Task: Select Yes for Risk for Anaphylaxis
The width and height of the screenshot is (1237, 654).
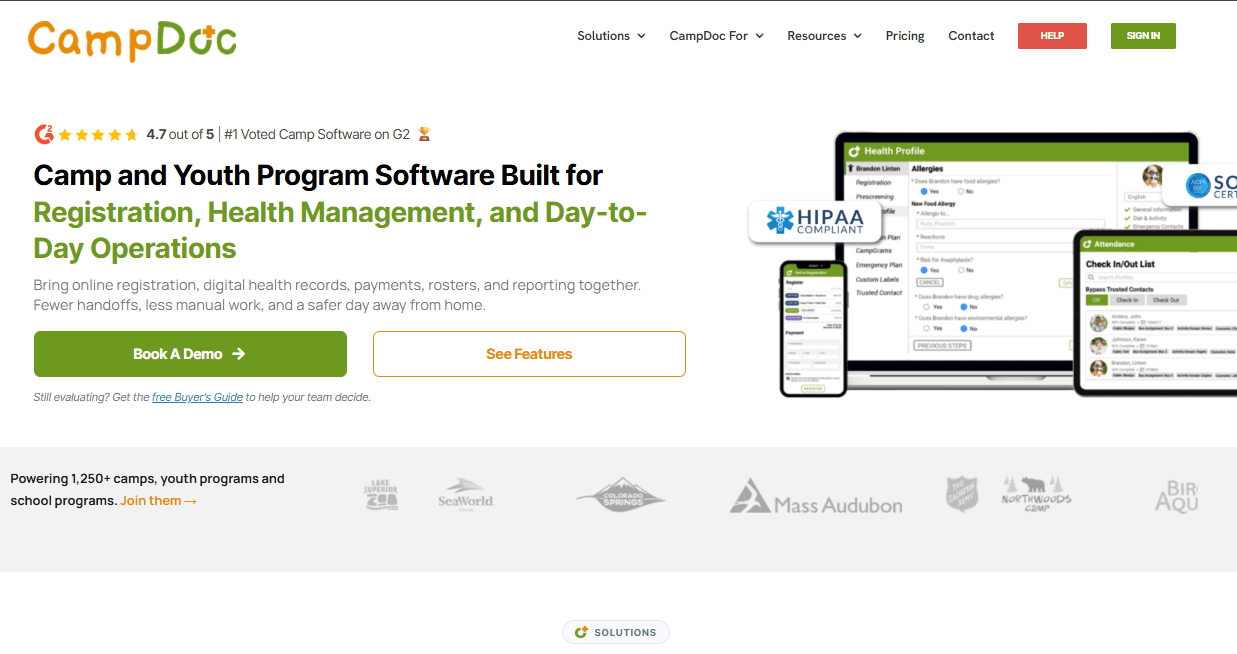Action: [x=924, y=270]
